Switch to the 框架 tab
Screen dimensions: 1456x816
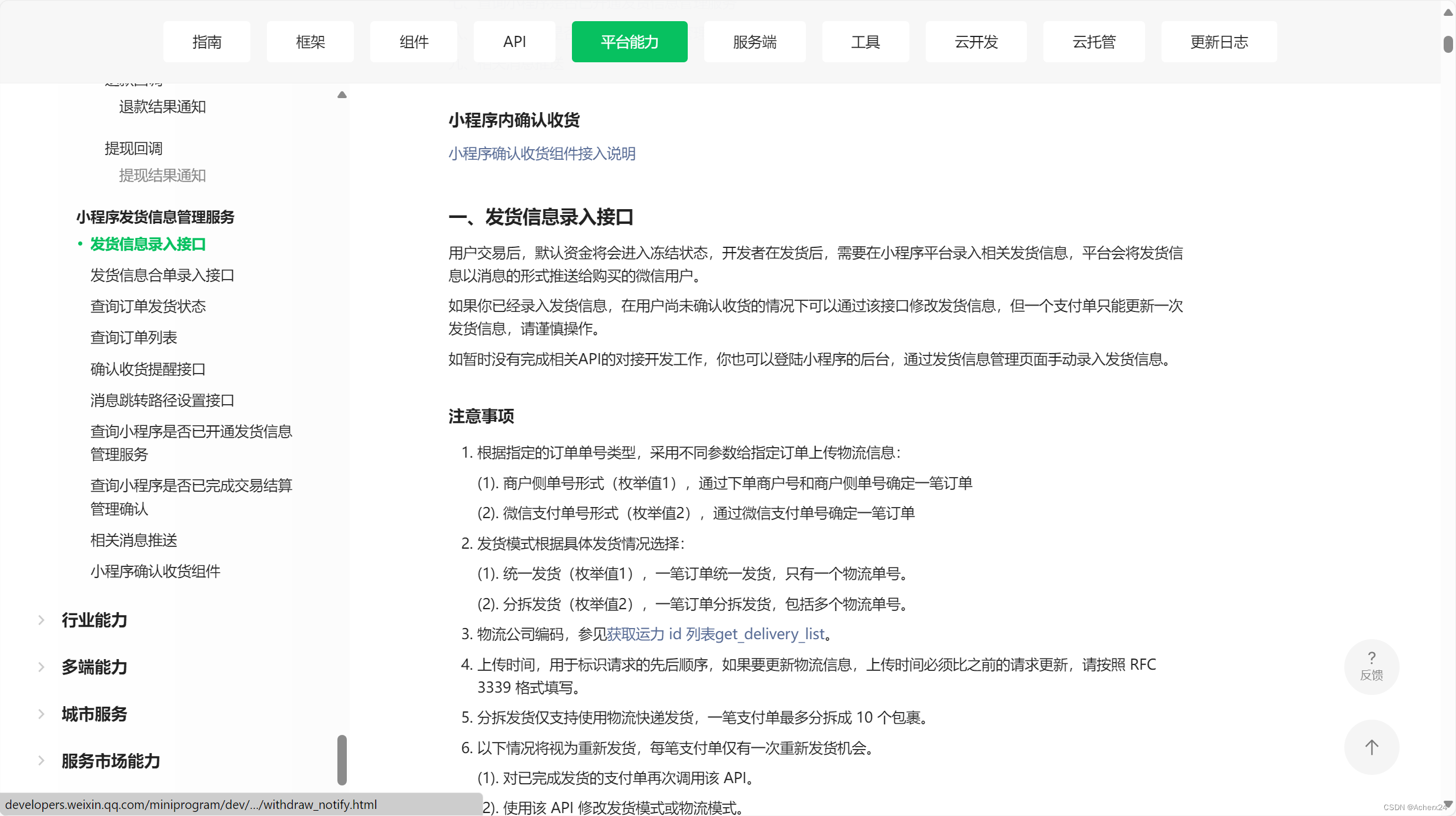pos(310,42)
